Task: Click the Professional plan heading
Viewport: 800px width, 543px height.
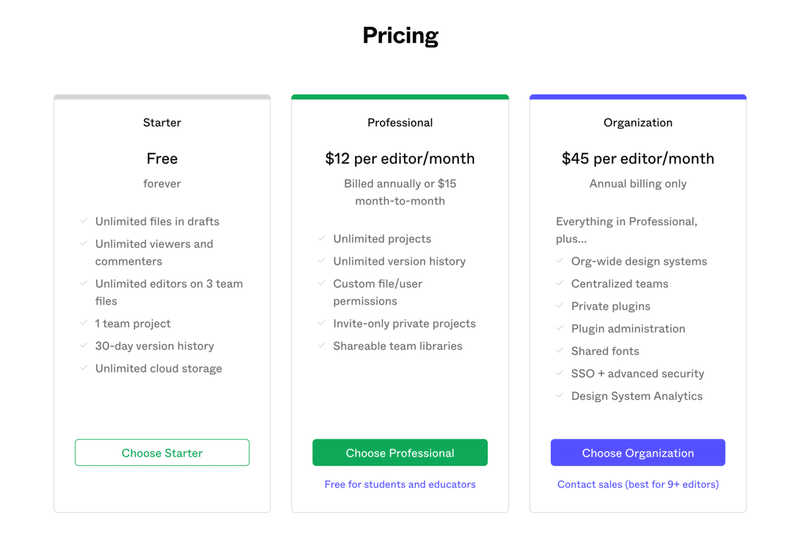Action: tap(400, 122)
